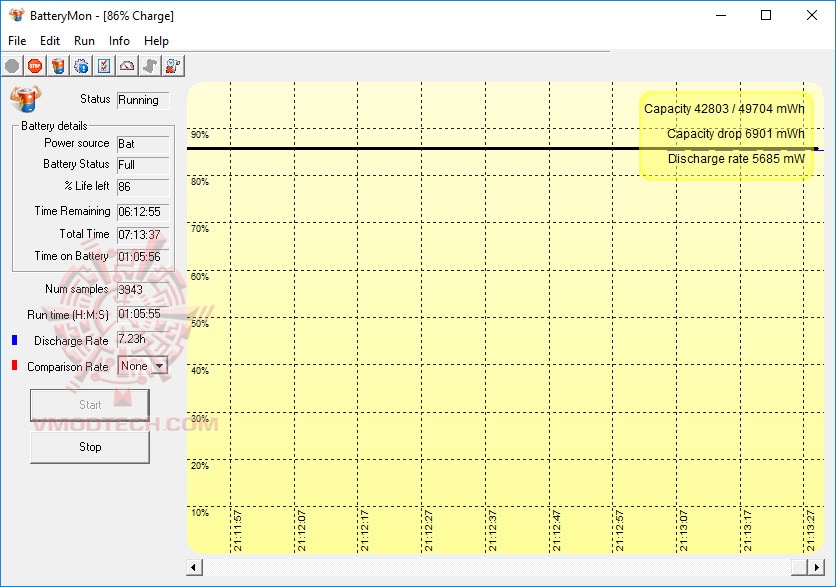Click the Power source field showing Bat
The width and height of the screenshot is (836, 587).
143,144
